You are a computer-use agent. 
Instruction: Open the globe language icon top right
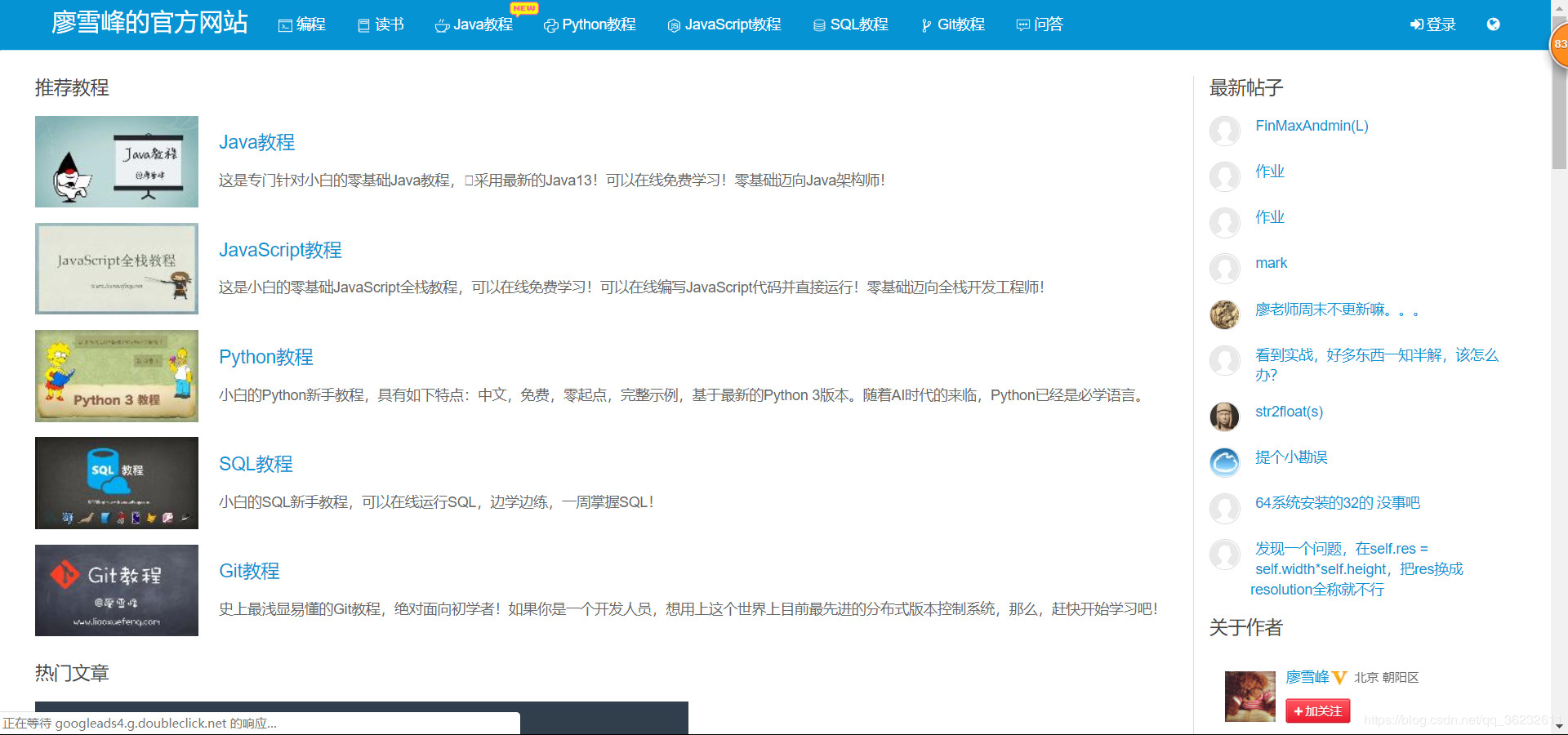tap(1493, 24)
